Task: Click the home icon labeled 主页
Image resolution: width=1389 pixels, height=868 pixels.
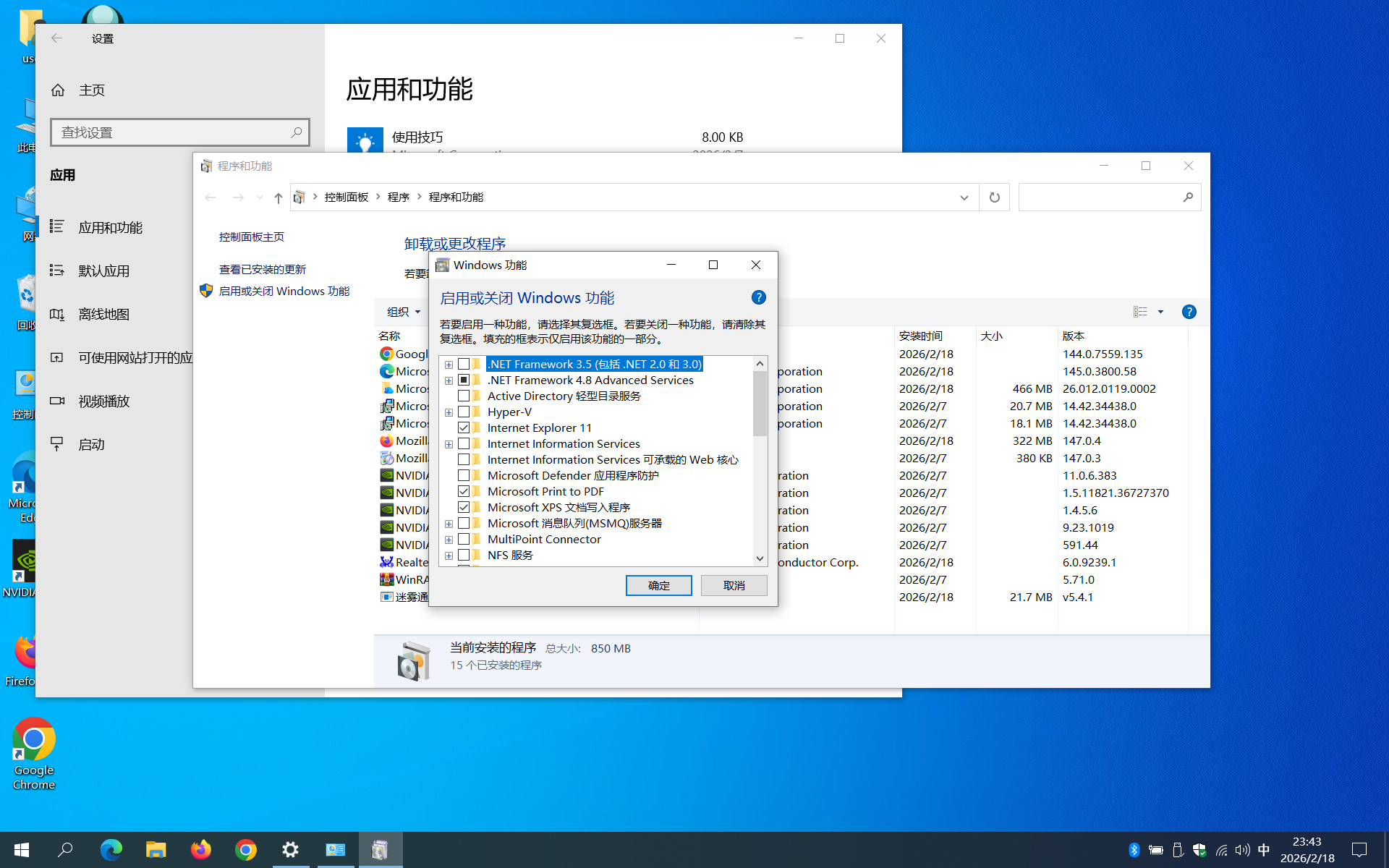Action: (x=59, y=90)
